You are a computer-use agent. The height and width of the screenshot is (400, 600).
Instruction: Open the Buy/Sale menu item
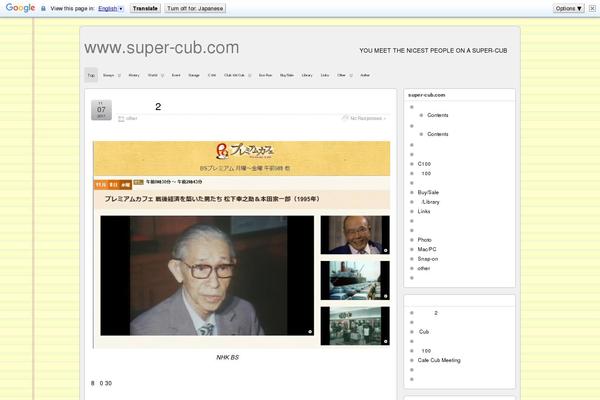pos(287,75)
